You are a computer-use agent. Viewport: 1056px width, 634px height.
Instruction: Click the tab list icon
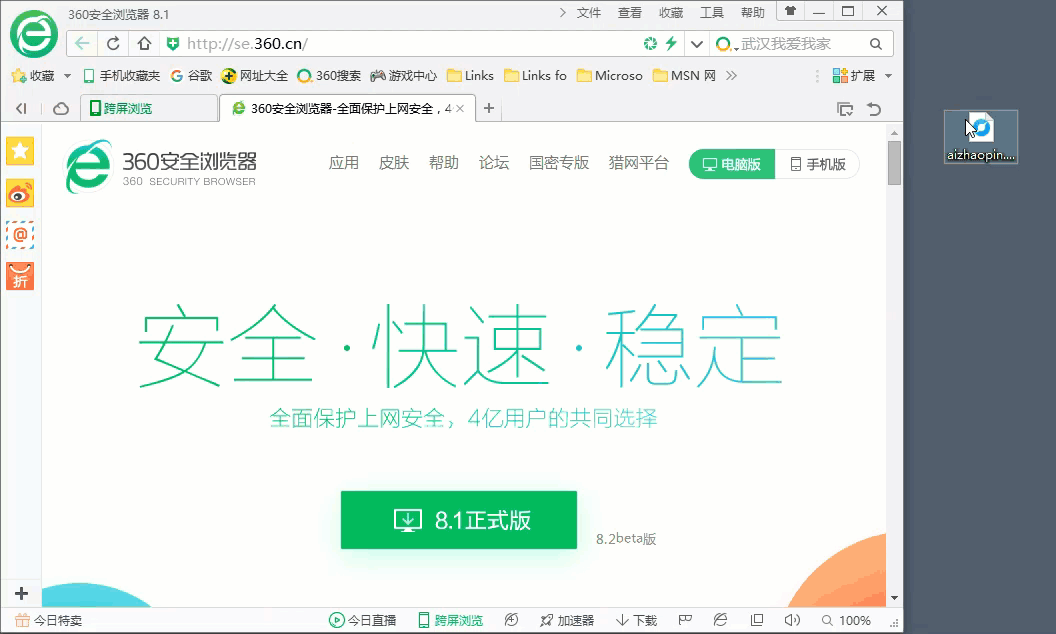845,108
